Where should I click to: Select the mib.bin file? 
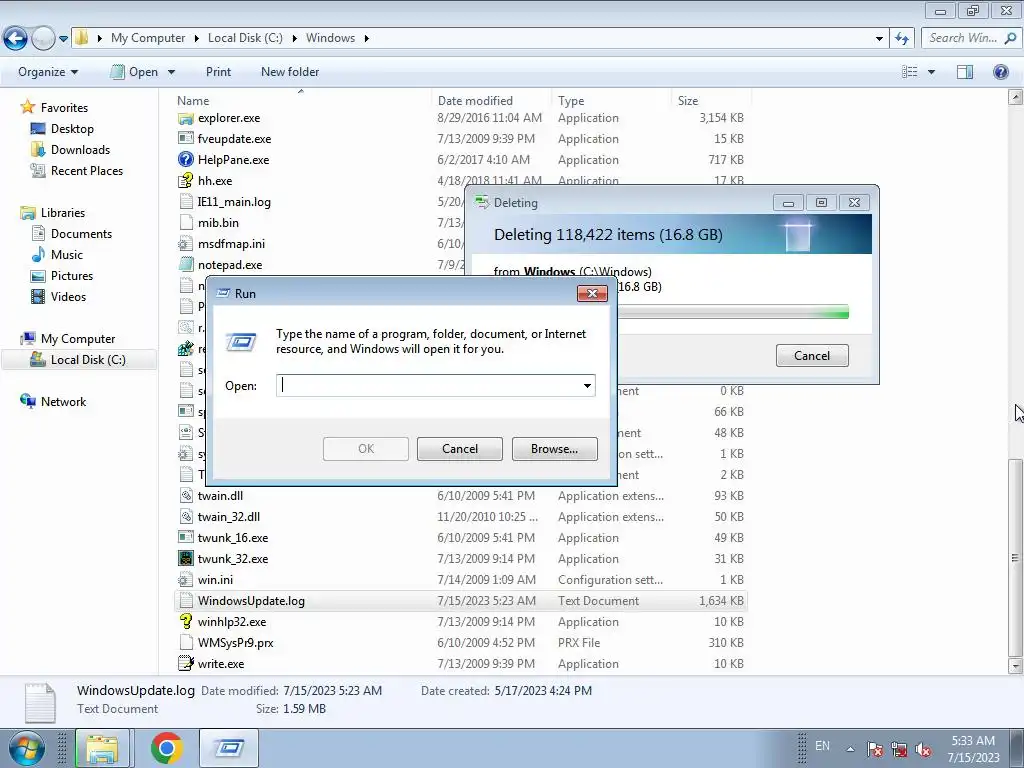click(x=218, y=223)
